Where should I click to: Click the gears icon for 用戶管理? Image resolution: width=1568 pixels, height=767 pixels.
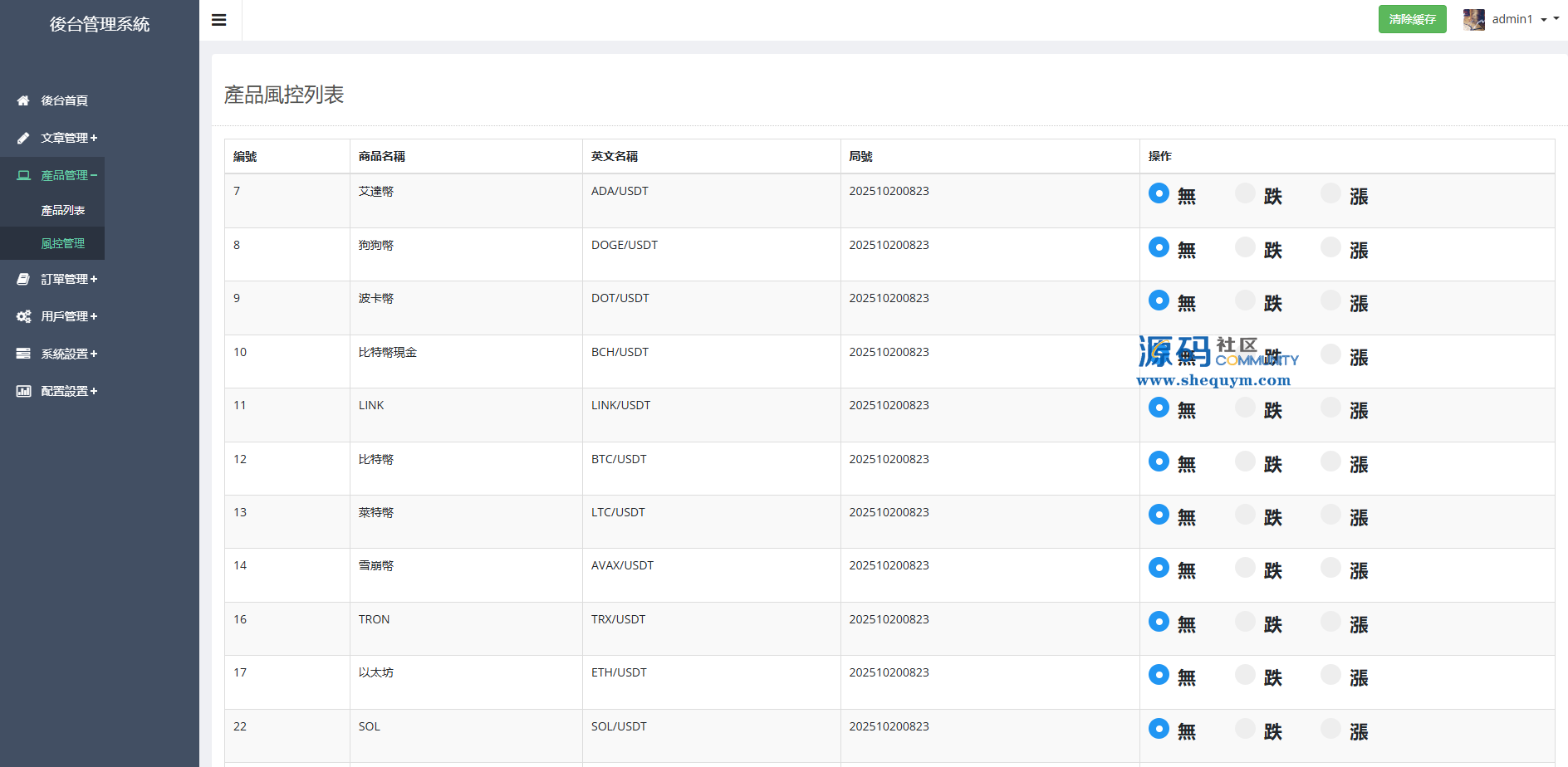click(23, 316)
